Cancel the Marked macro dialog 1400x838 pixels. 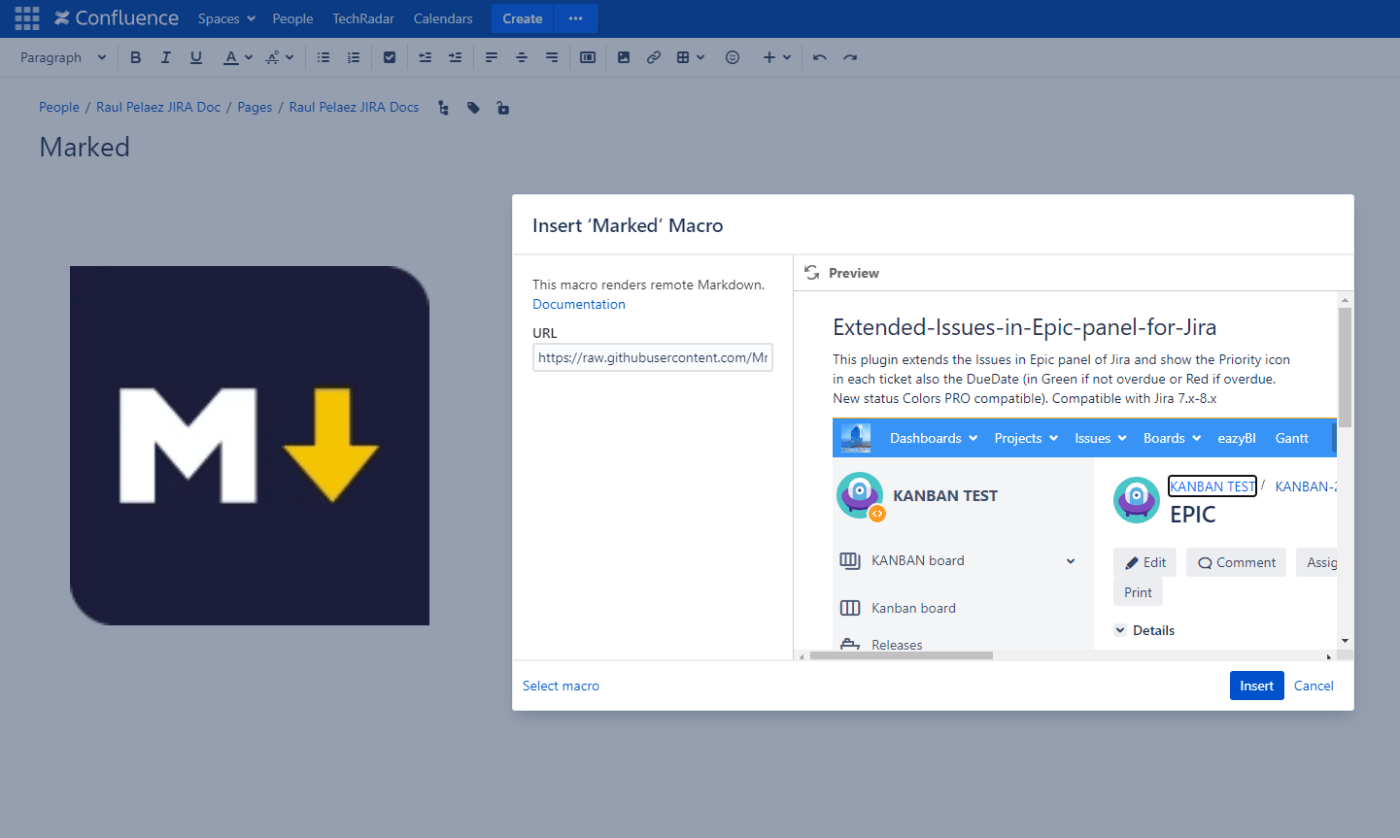[1313, 686]
